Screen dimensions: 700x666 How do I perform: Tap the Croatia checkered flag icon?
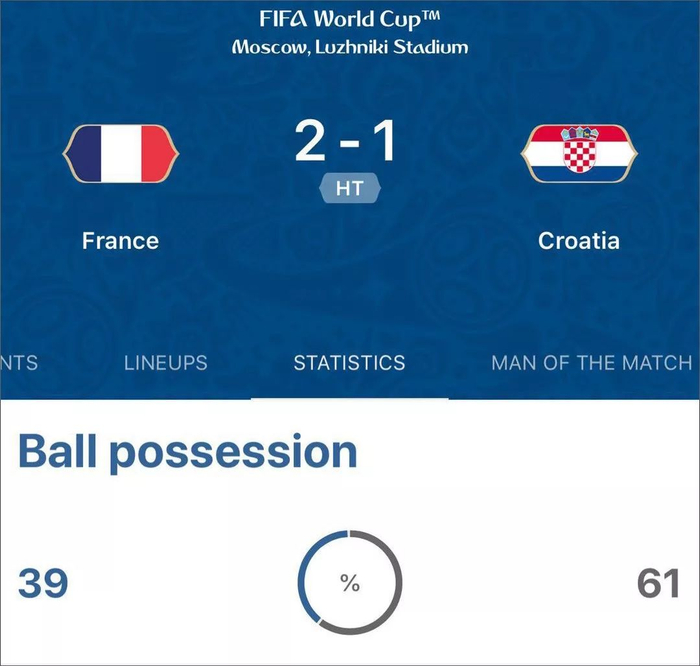[x=578, y=154]
